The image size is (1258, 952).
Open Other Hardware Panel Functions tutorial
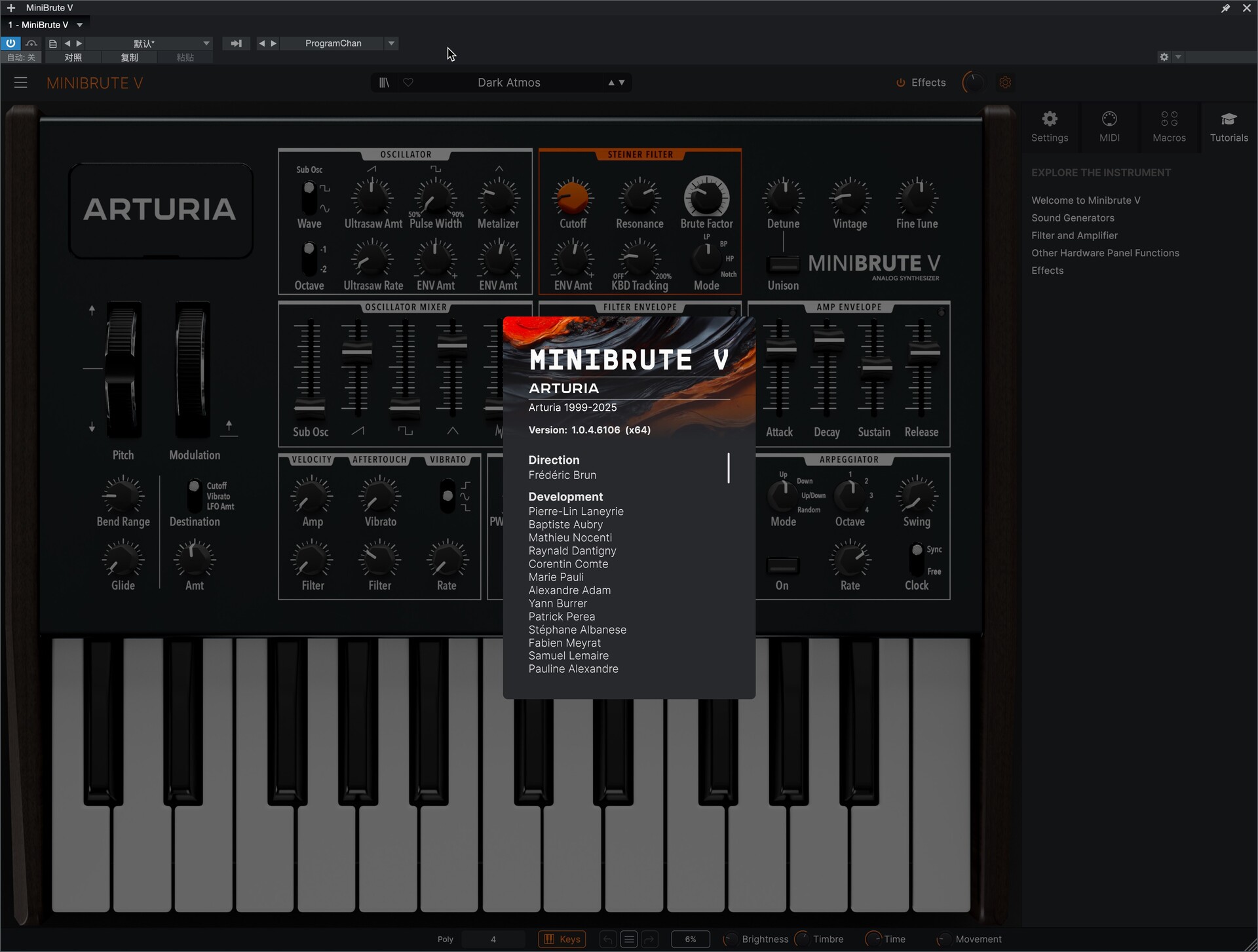tap(1105, 253)
